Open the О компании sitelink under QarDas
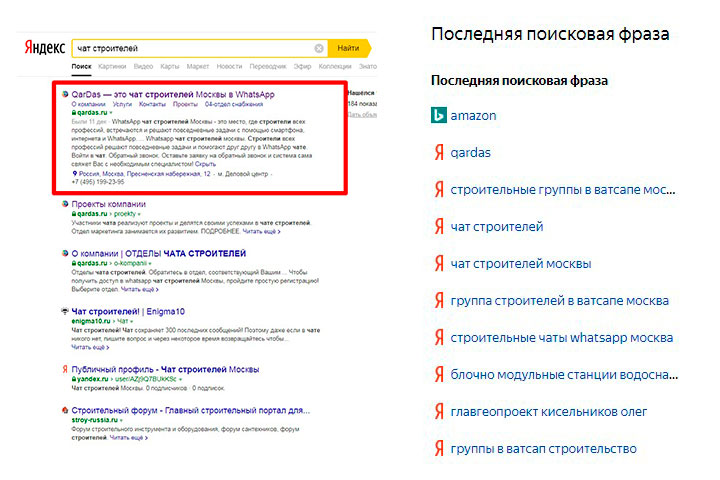 click(88, 104)
